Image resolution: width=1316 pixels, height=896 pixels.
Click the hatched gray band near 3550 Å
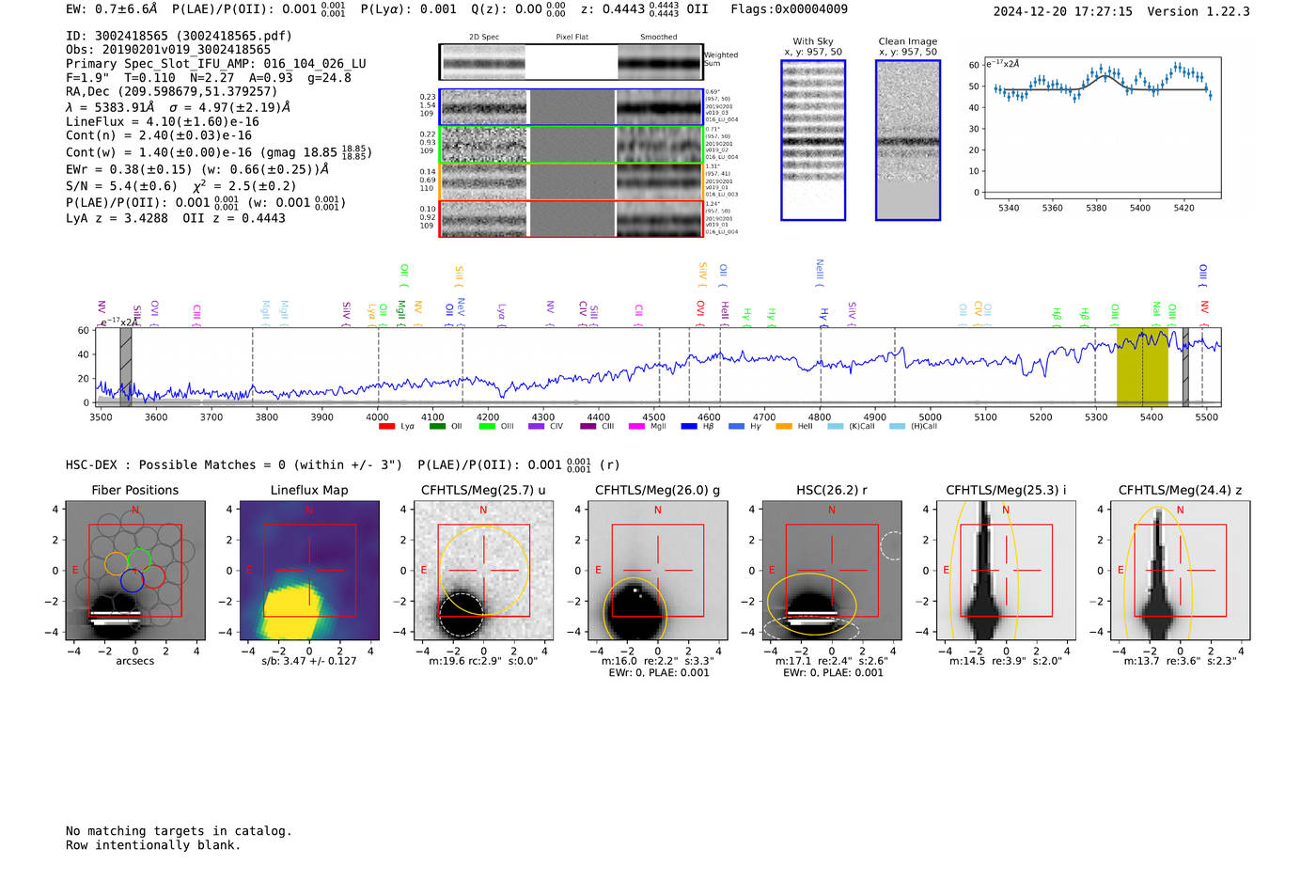pyautogui.click(x=126, y=368)
